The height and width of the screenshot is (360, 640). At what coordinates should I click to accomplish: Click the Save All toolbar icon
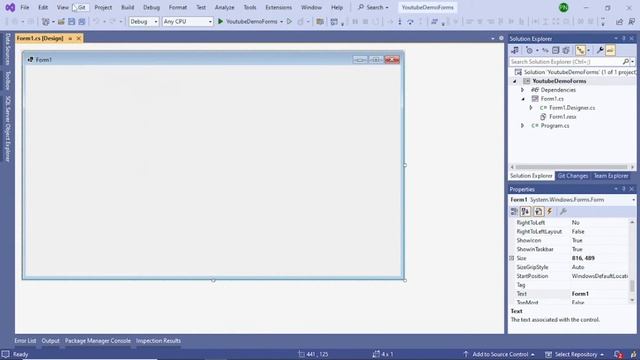coord(82,22)
